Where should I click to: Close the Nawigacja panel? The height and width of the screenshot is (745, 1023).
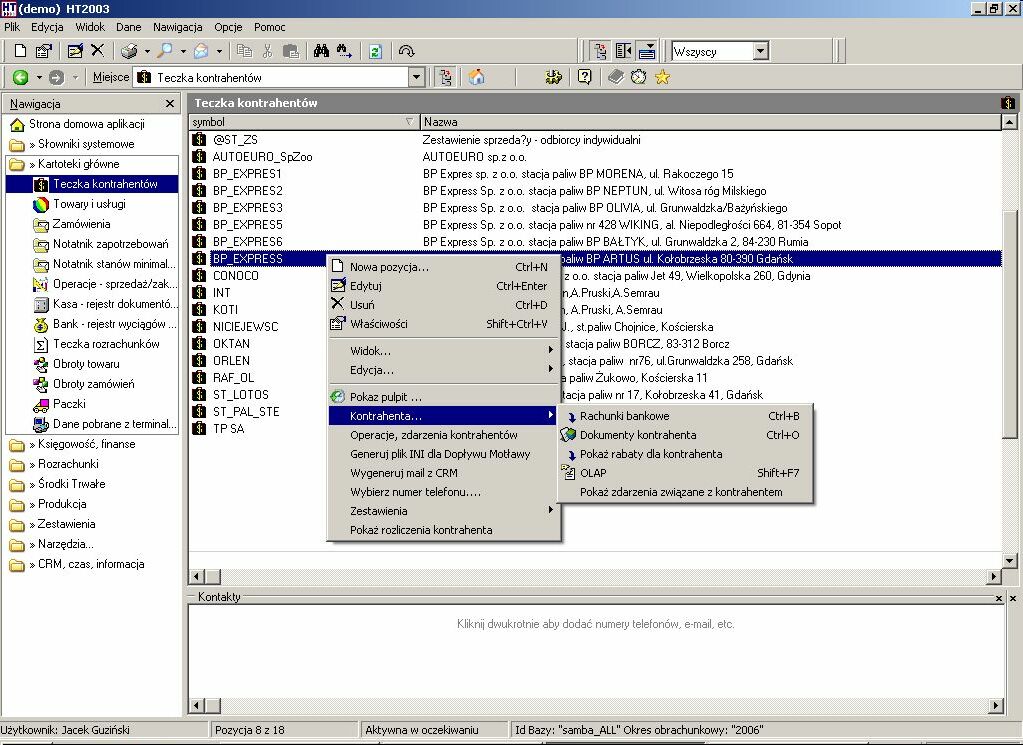[x=170, y=104]
